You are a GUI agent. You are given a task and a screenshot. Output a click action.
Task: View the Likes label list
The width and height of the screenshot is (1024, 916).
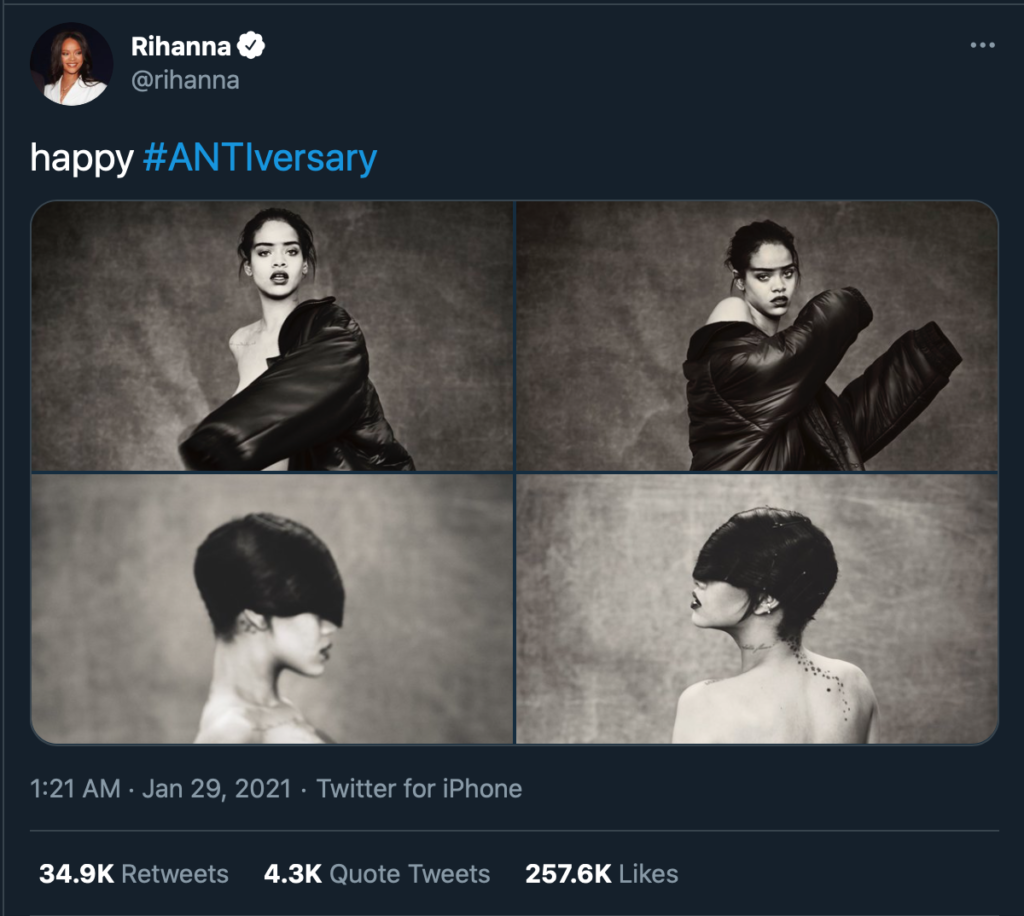[648, 873]
